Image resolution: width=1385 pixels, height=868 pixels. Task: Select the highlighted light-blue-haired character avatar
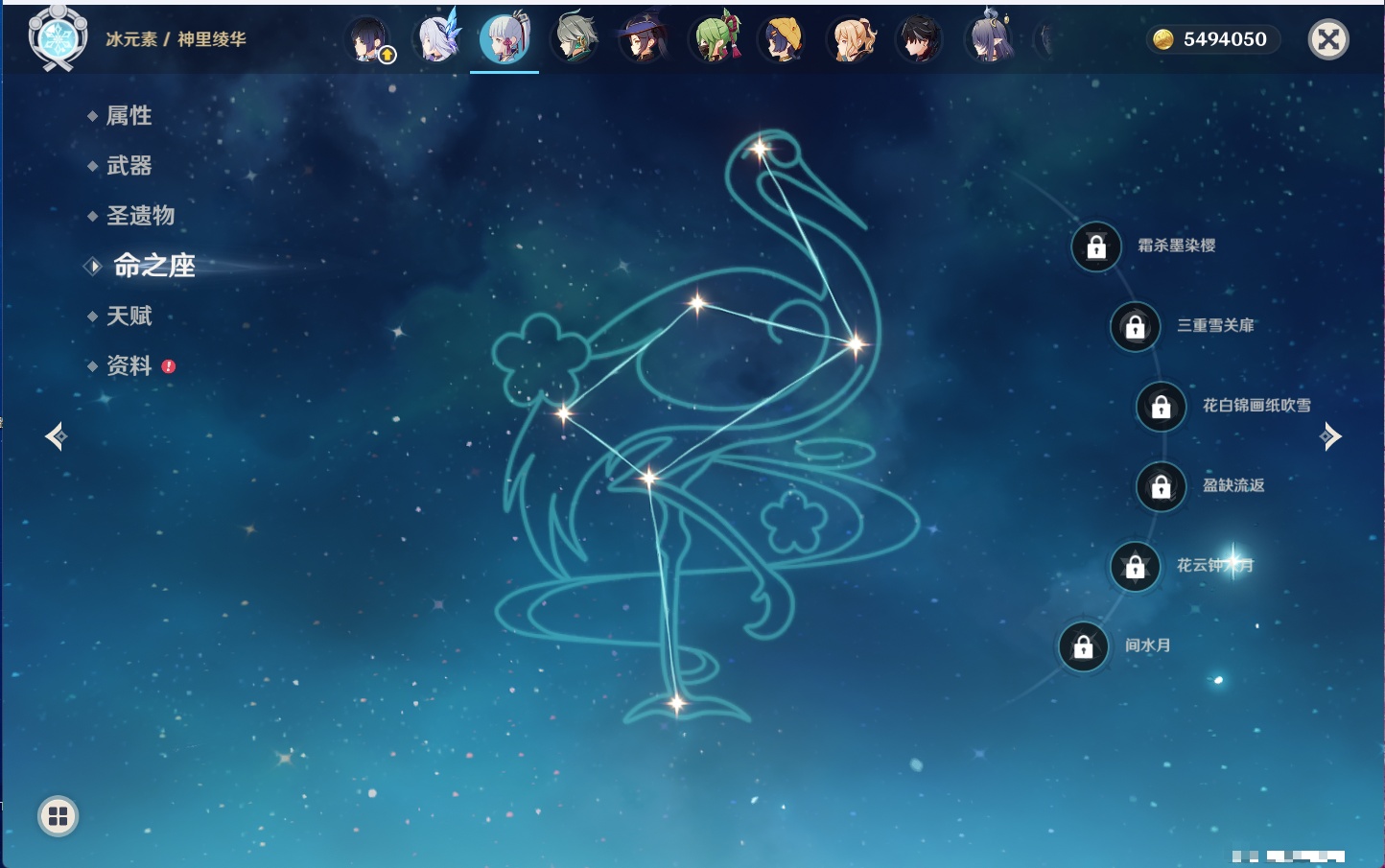pyautogui.click(x=505, y=39)
